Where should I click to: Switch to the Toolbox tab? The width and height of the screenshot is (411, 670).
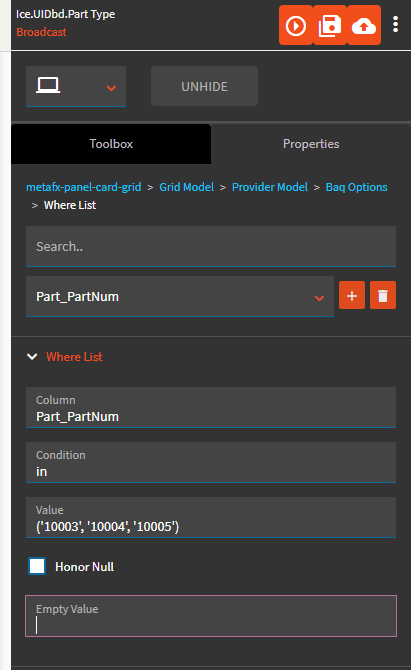(x=111, y=144)
